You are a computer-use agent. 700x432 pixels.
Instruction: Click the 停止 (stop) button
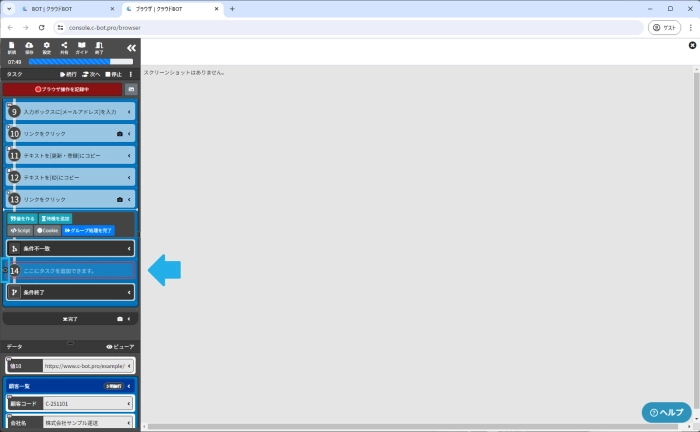113,74
